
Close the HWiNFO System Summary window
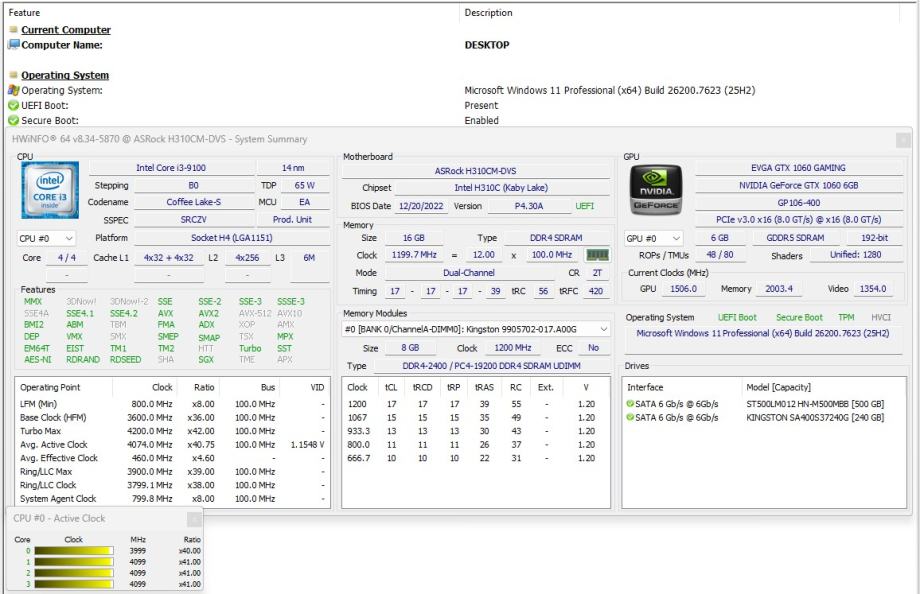tap(903, 139)
